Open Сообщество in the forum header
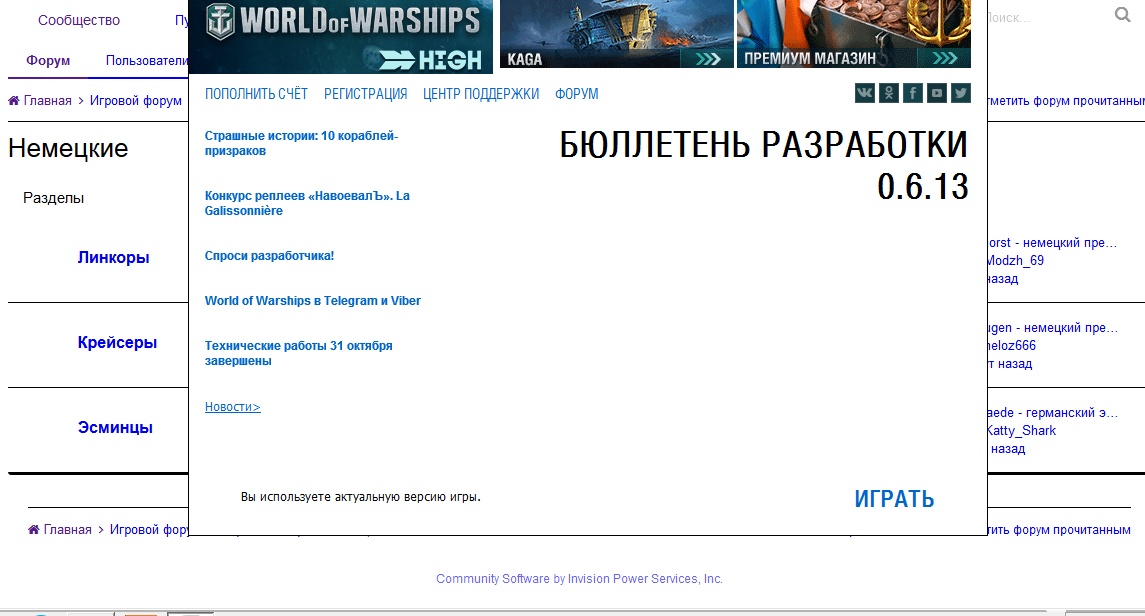Screen dimensions: 1145x616 (x=79, y=20)
